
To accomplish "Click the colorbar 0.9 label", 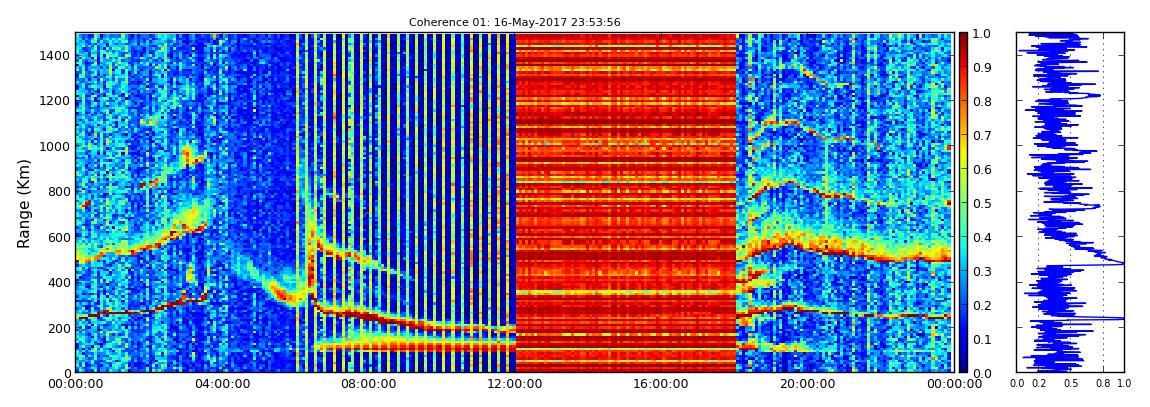I will click(983, 67).
